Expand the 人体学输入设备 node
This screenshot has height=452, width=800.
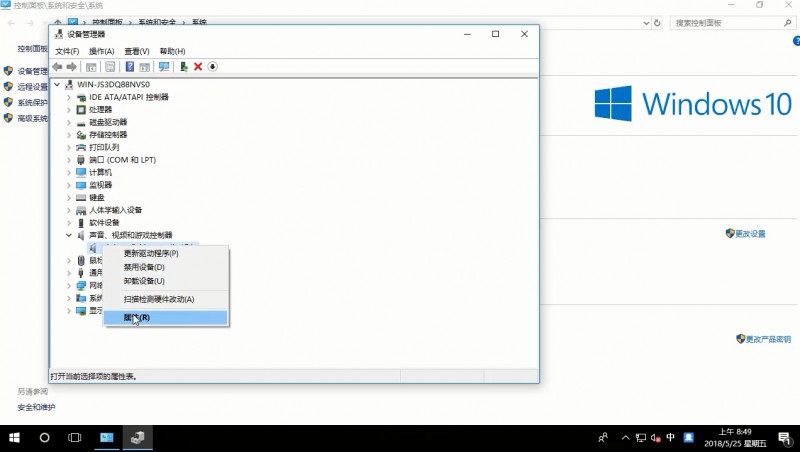tap(69, 210)
